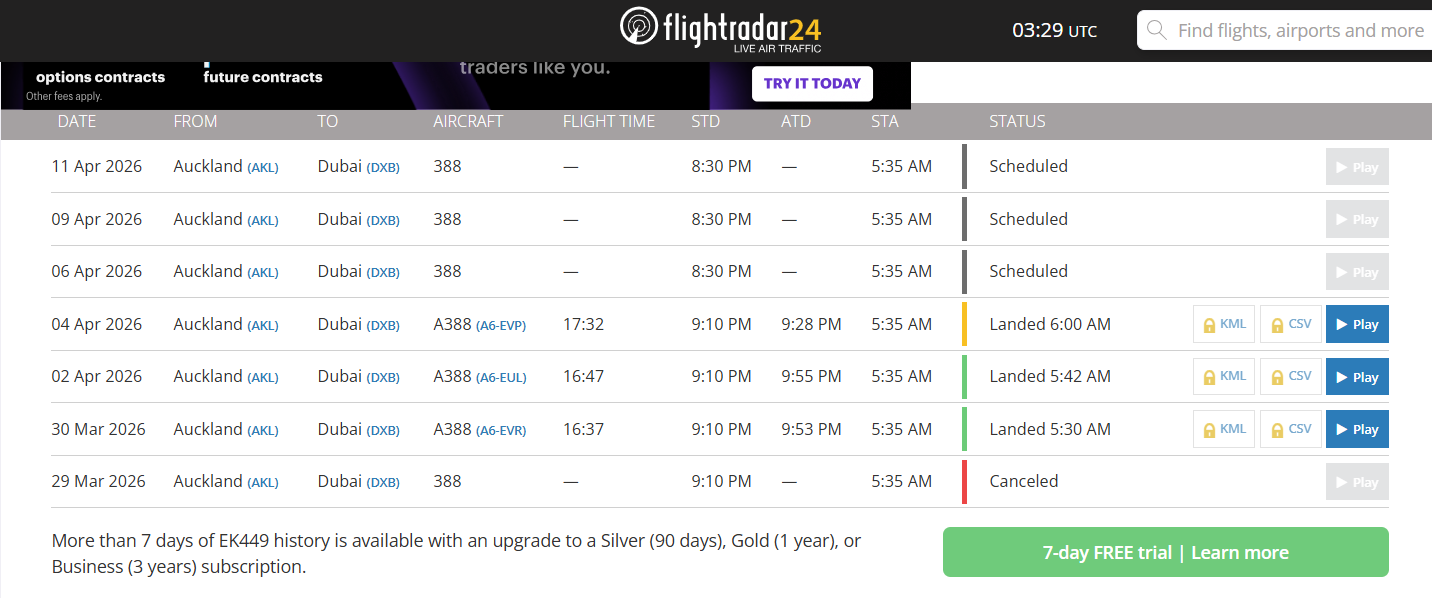
Task: Download CSV for 30 Mar flight
Action: (1291, 429)
